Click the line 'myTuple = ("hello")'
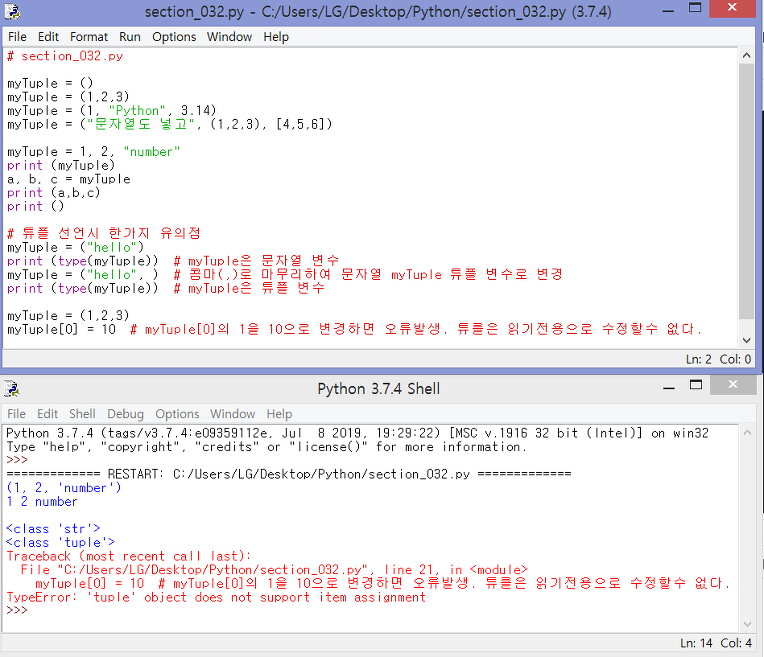 click(x=76, y=247)
